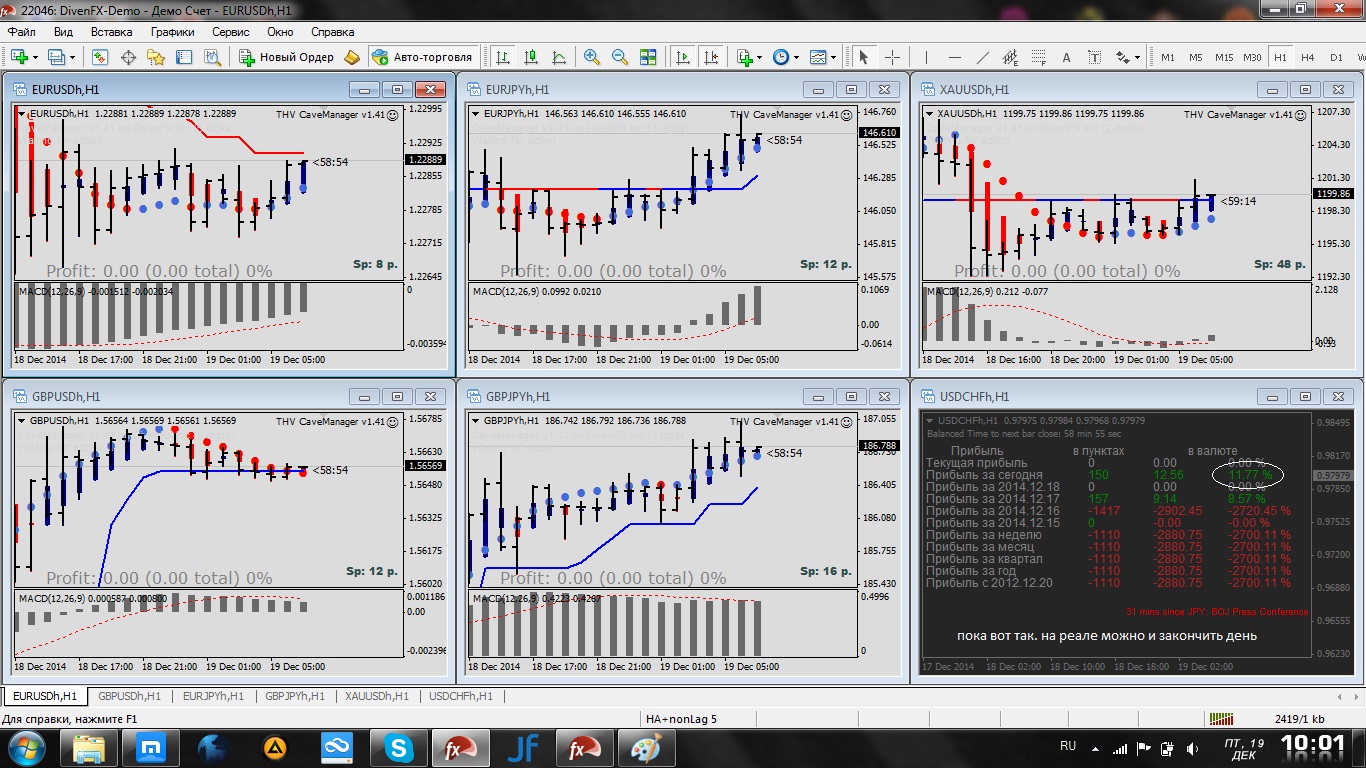The image size is (1366, 768).
Task: Expand the Profiles dropdown arrow
Action: [x=72, y=57]
